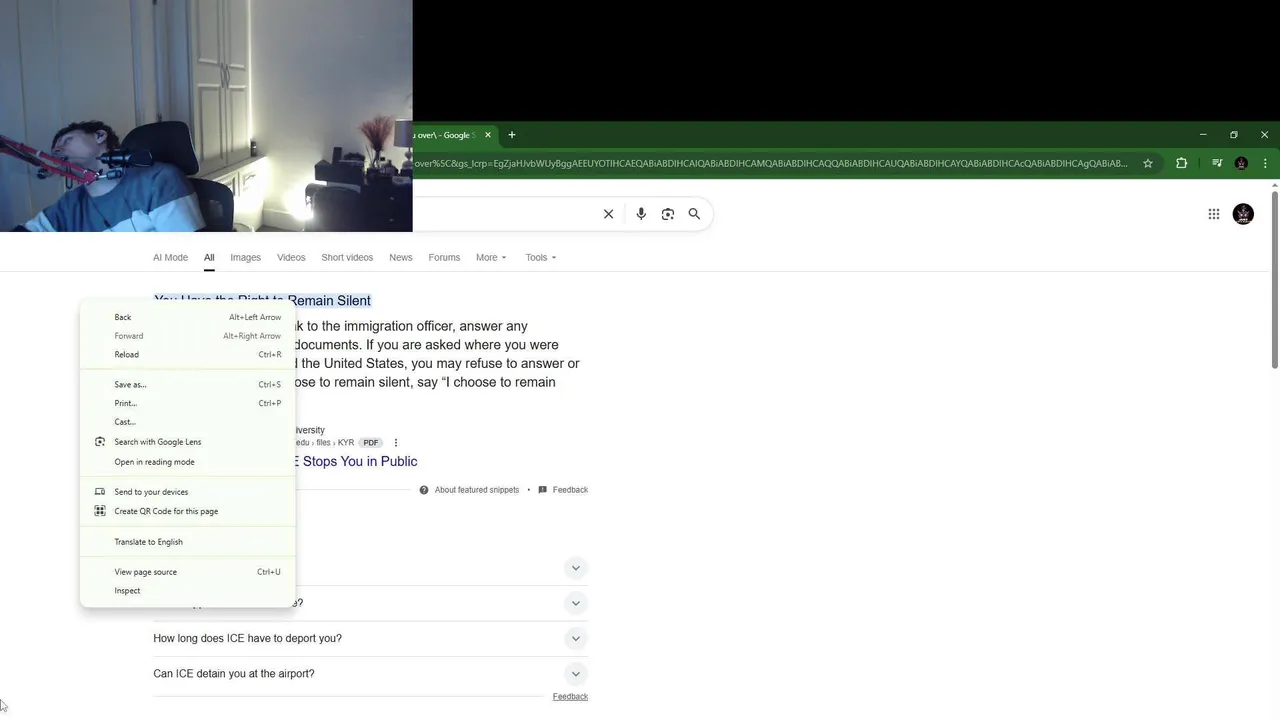Start voice search with the microphone icon
This screenshot has width=1280, height=720.
[x=641, y=214]
